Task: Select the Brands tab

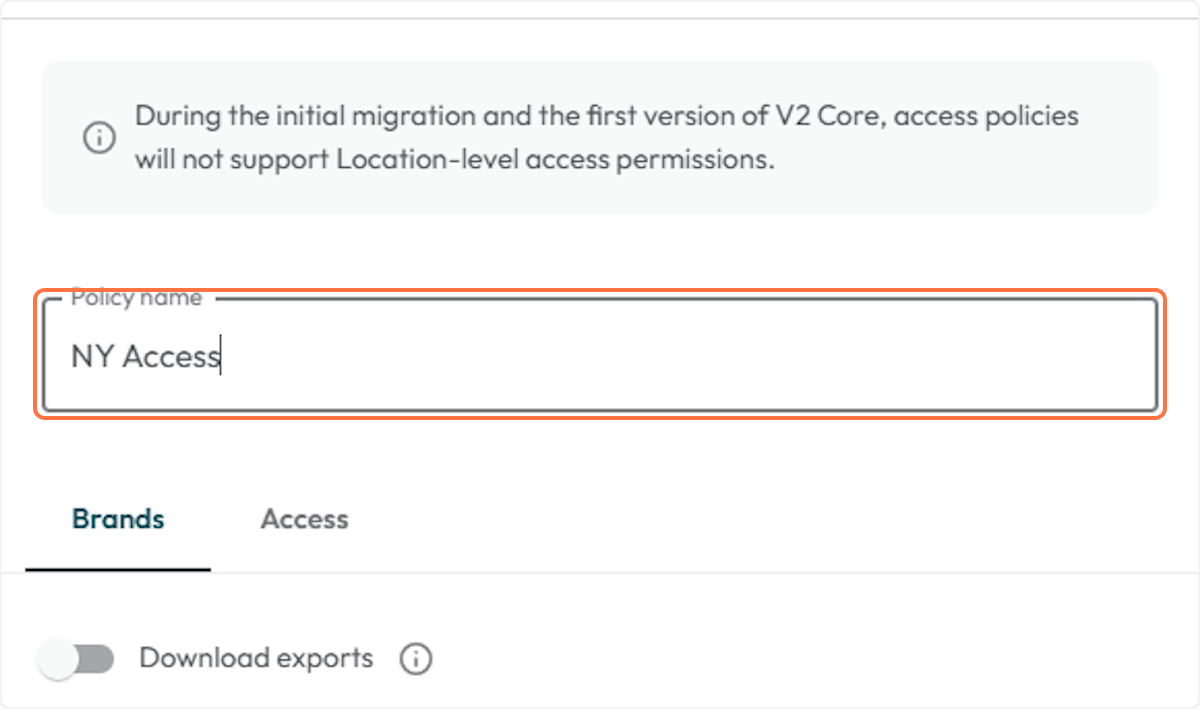Action: (118, 520)
